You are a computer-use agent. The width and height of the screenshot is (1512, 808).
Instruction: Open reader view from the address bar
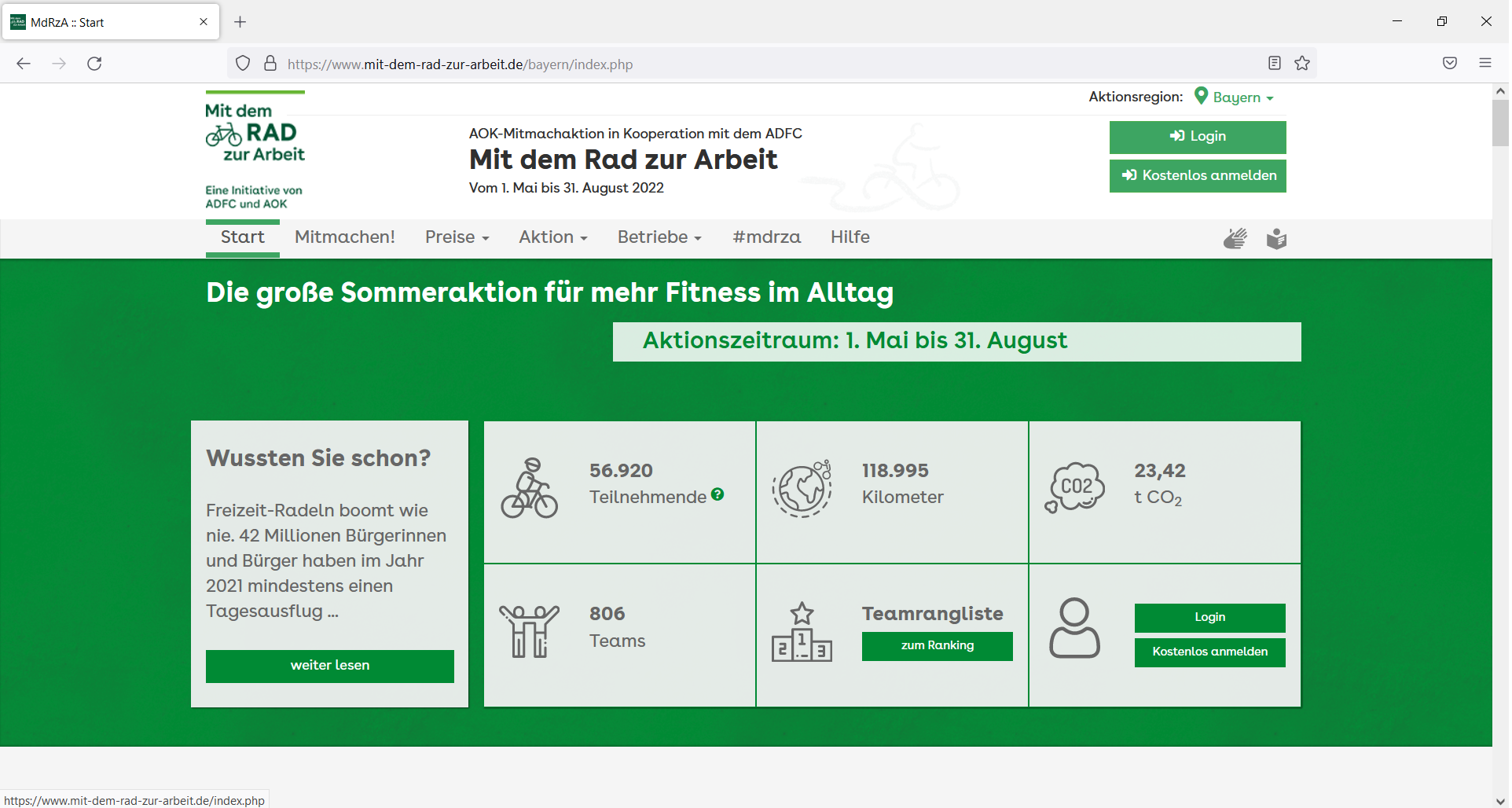coord(1275,63)
